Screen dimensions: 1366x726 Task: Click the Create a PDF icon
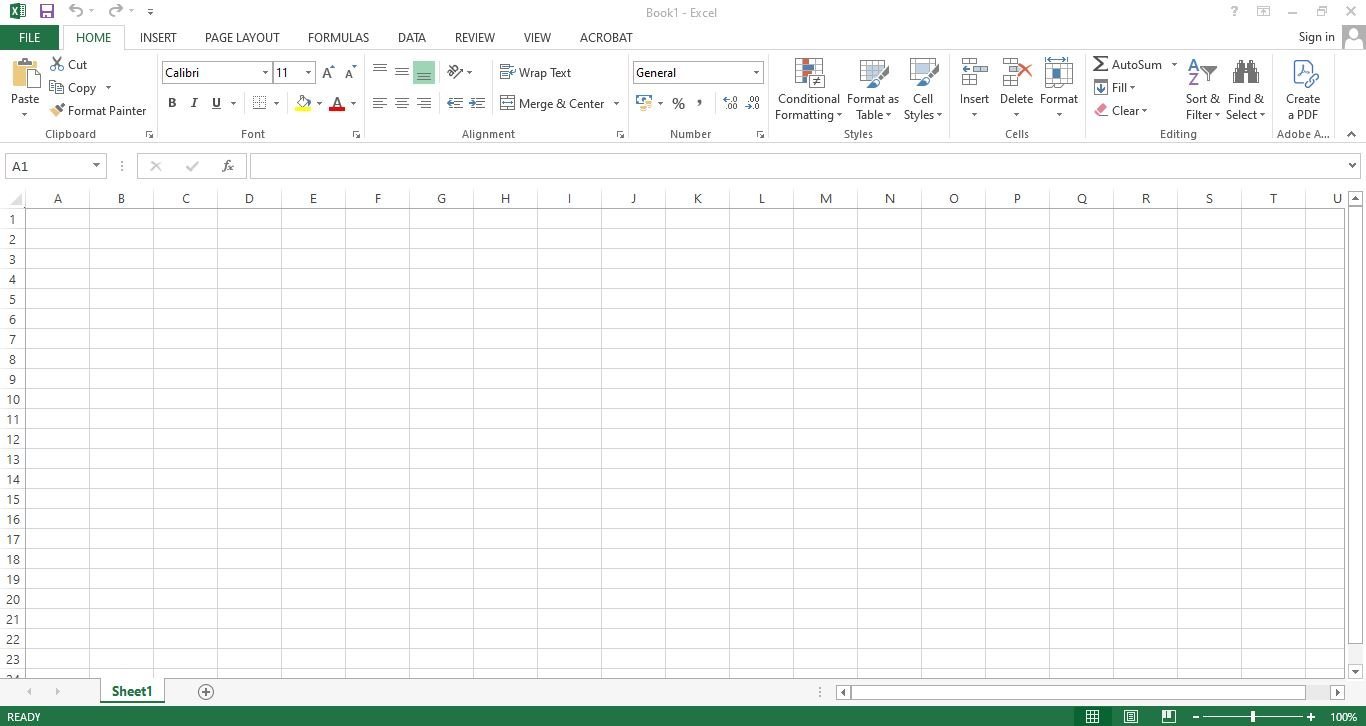coord(1302,90)
